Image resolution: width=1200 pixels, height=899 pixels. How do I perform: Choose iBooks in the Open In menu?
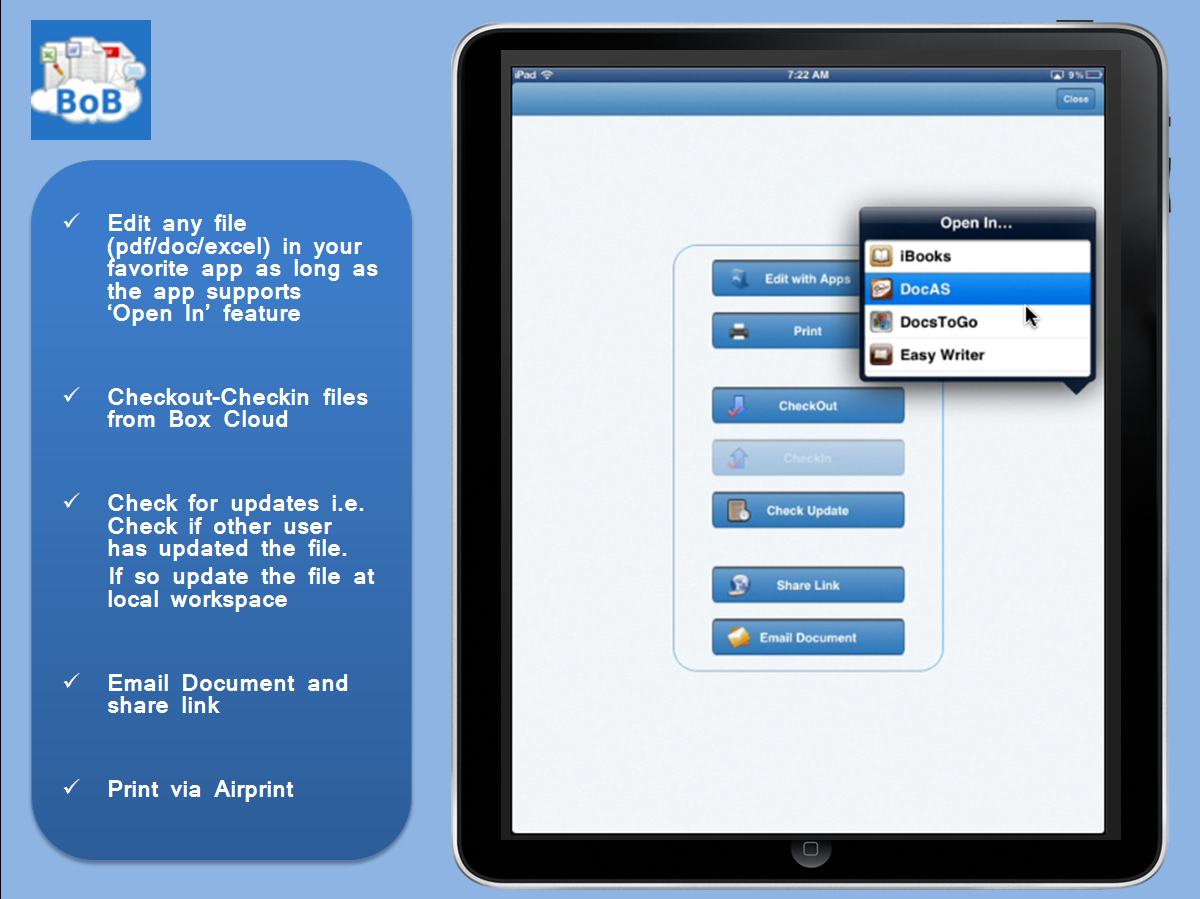pos(977,256)
